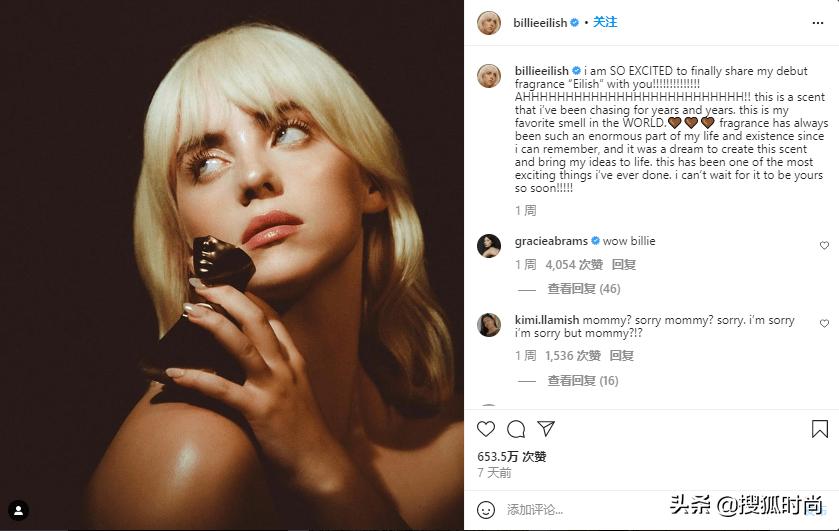Follow billieeilish via 关注 button
The width and height of the screenshot is (839, 531).
[x=605, y=22]
